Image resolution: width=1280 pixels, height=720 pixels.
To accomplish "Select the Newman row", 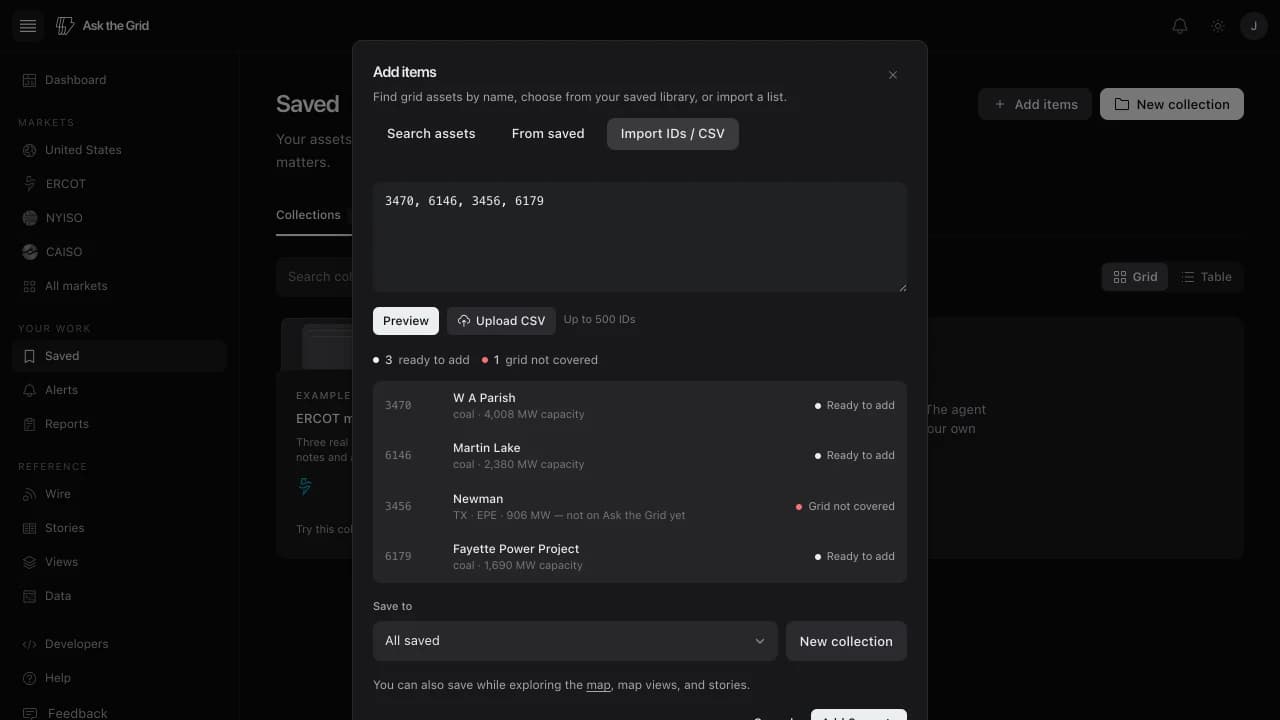I will (640, 507).
